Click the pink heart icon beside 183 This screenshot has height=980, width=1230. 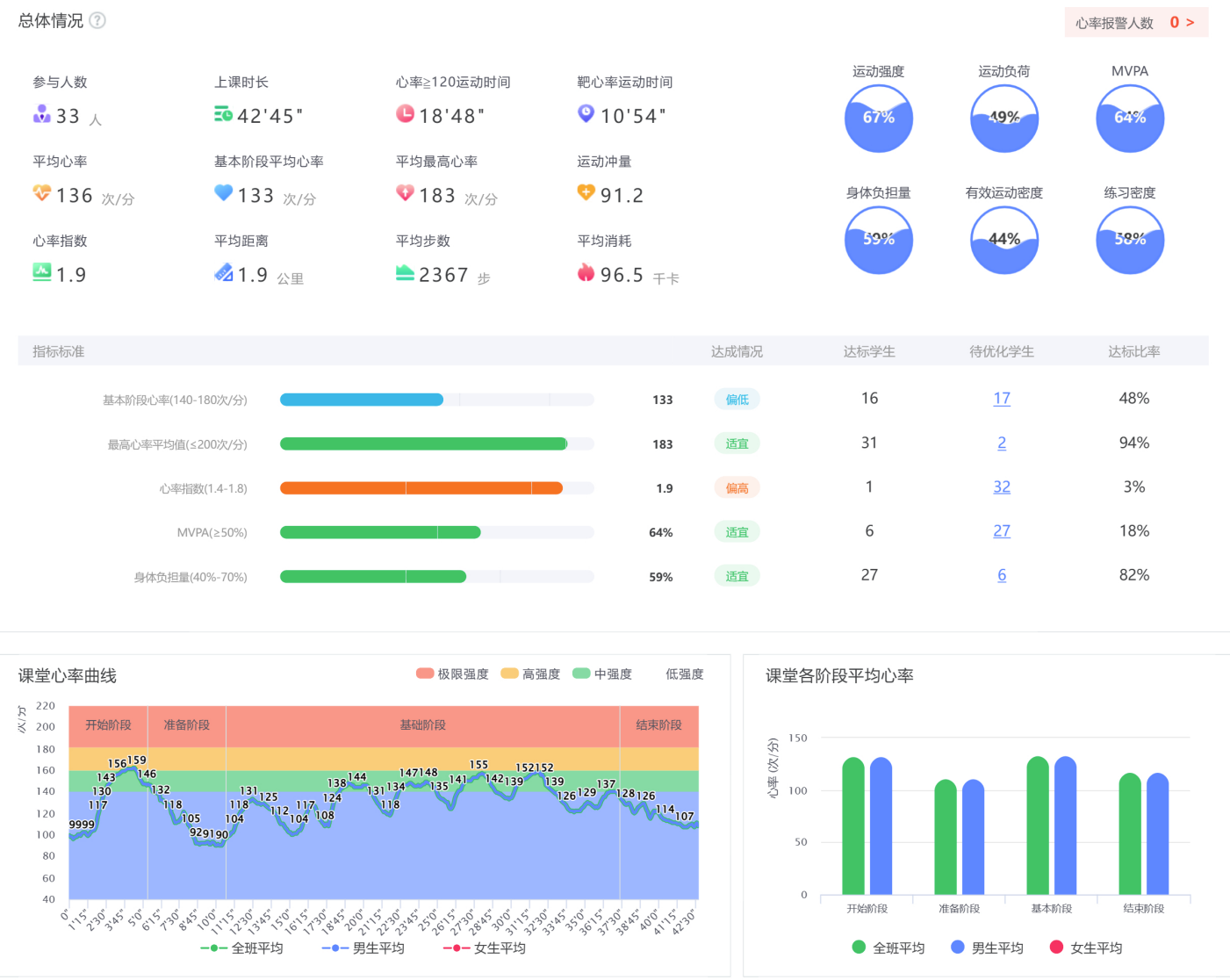[405, 192]
